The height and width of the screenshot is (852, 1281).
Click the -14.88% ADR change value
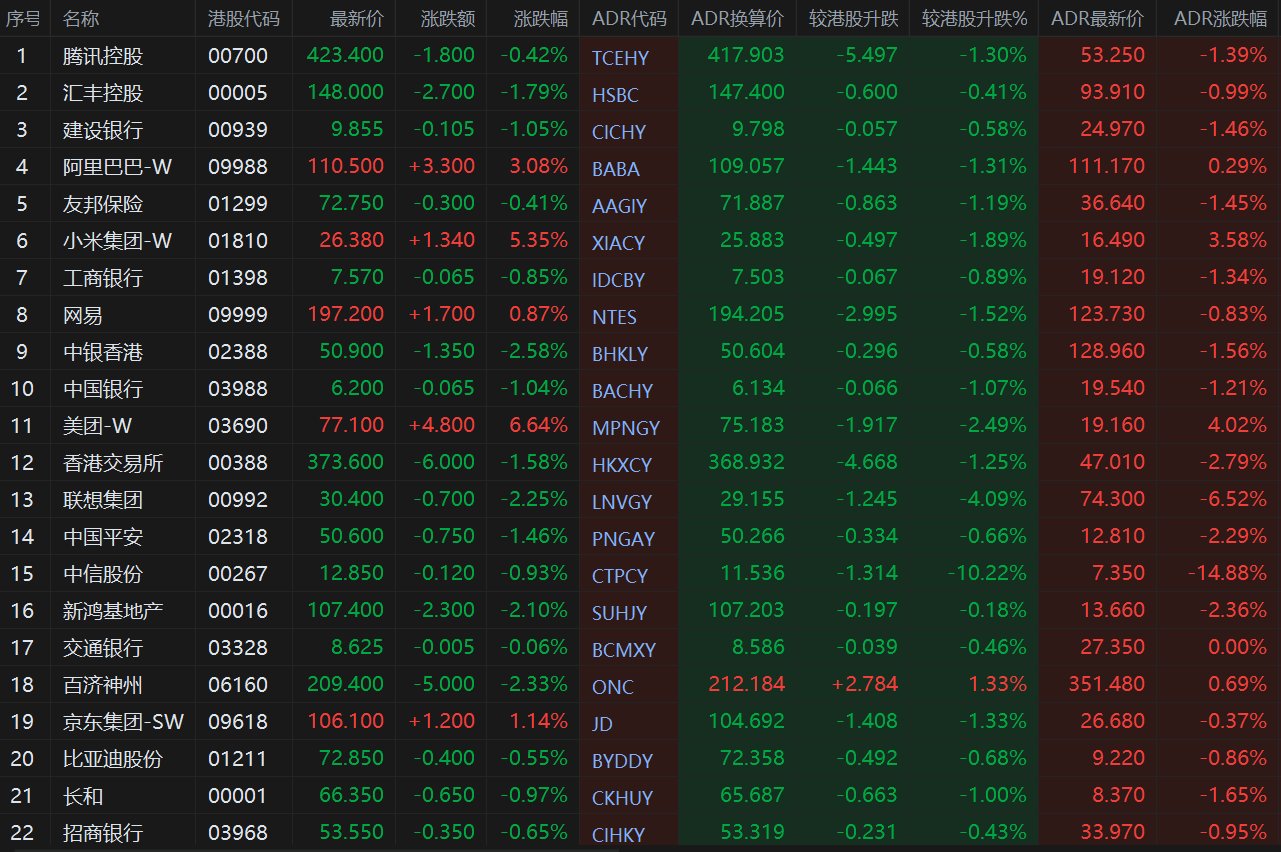click(1227, 574)
